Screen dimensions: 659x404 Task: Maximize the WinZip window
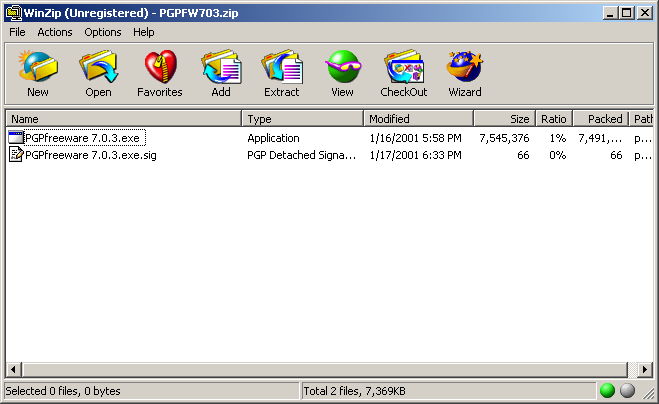(x=626, y=13)
